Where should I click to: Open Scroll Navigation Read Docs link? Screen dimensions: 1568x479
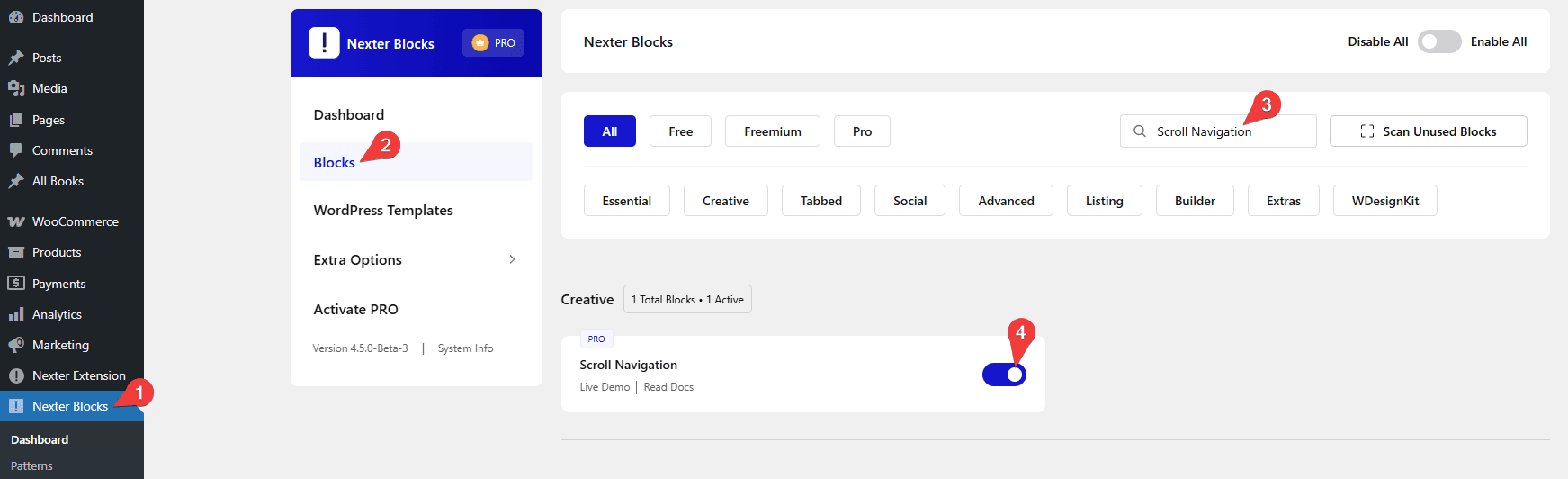[668, 387]
